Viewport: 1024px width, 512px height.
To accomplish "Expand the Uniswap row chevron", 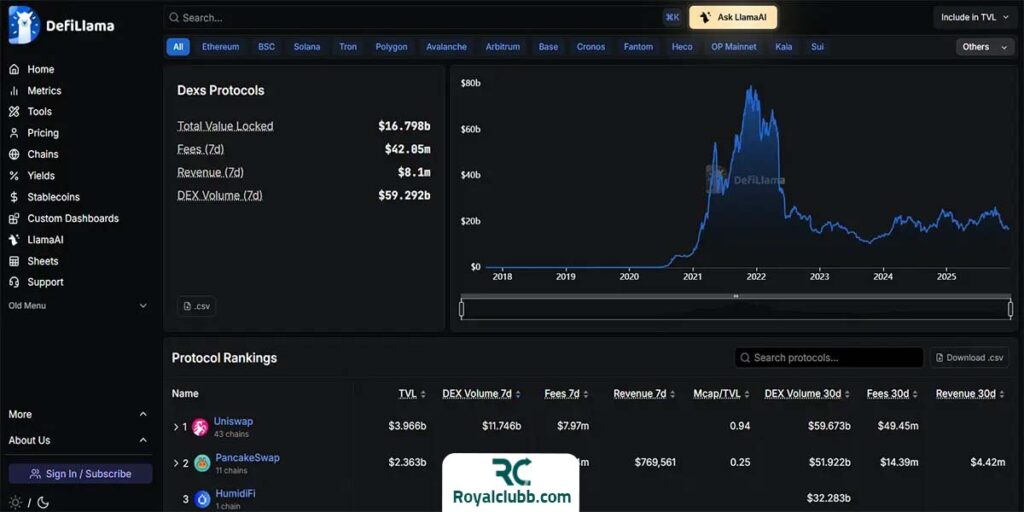I will pyautogui.click(x=176, y=427).
